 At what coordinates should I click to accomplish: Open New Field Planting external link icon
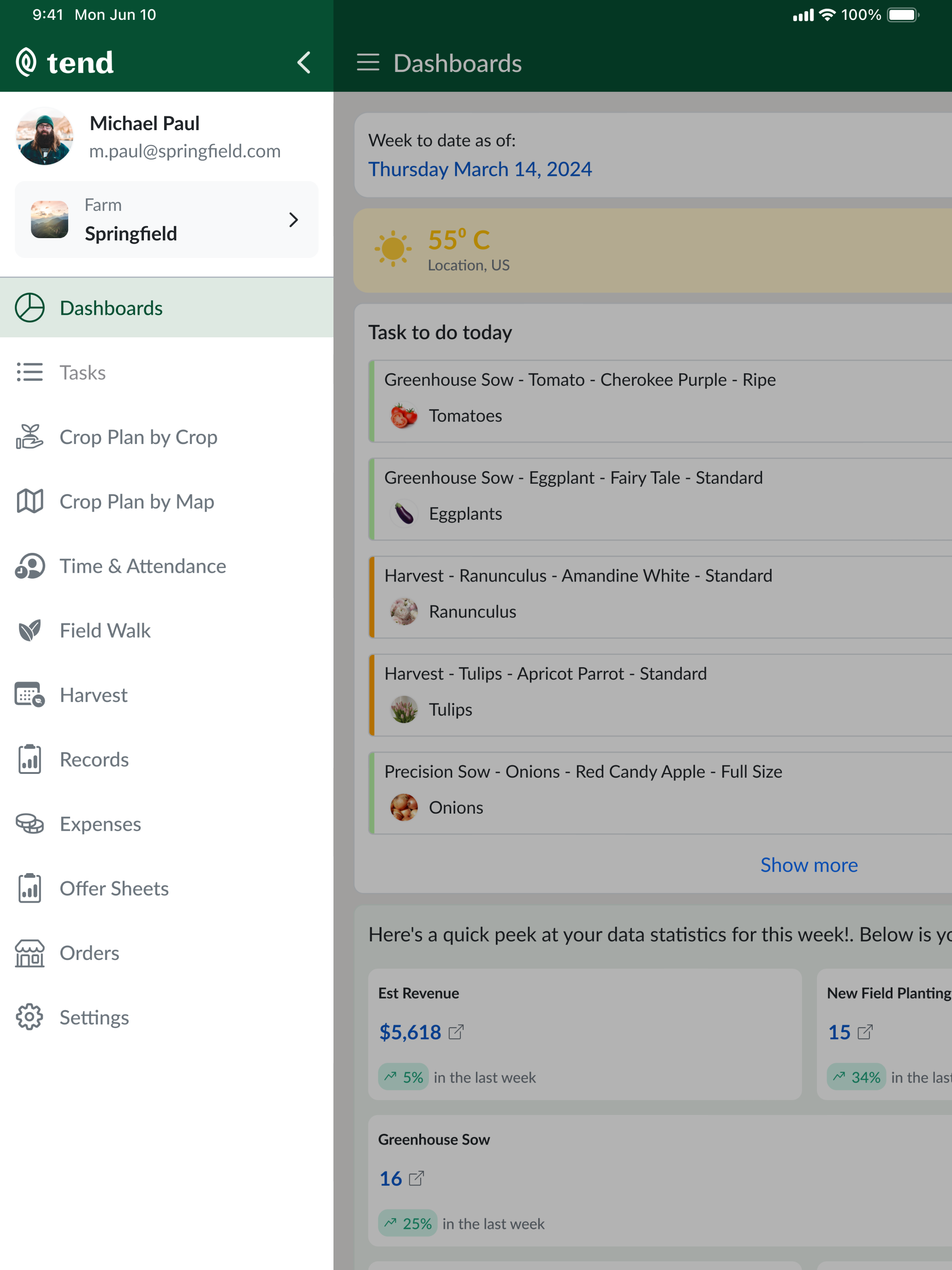(x=865, y=1032)
